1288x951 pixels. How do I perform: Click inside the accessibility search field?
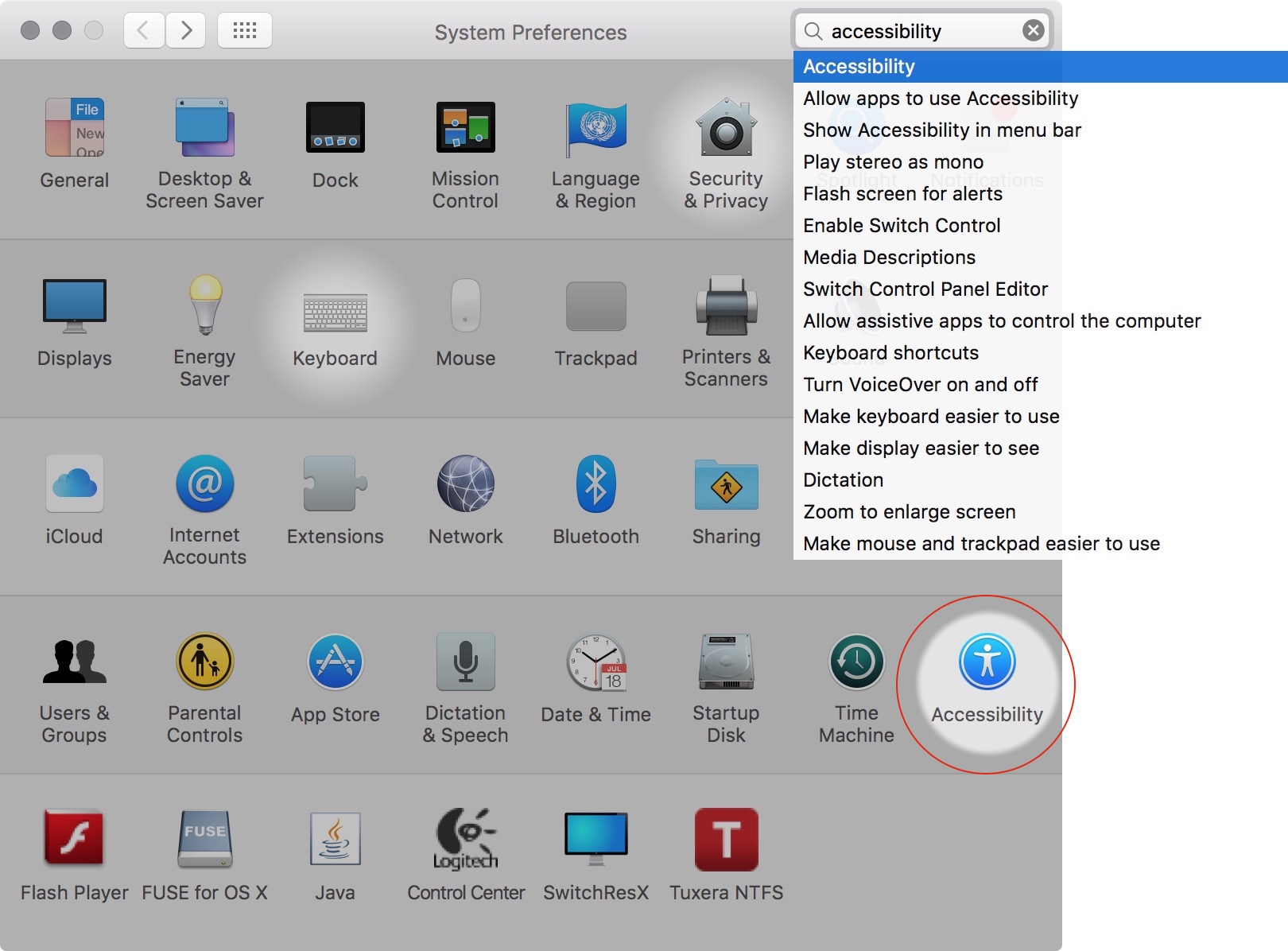point(914,31)
